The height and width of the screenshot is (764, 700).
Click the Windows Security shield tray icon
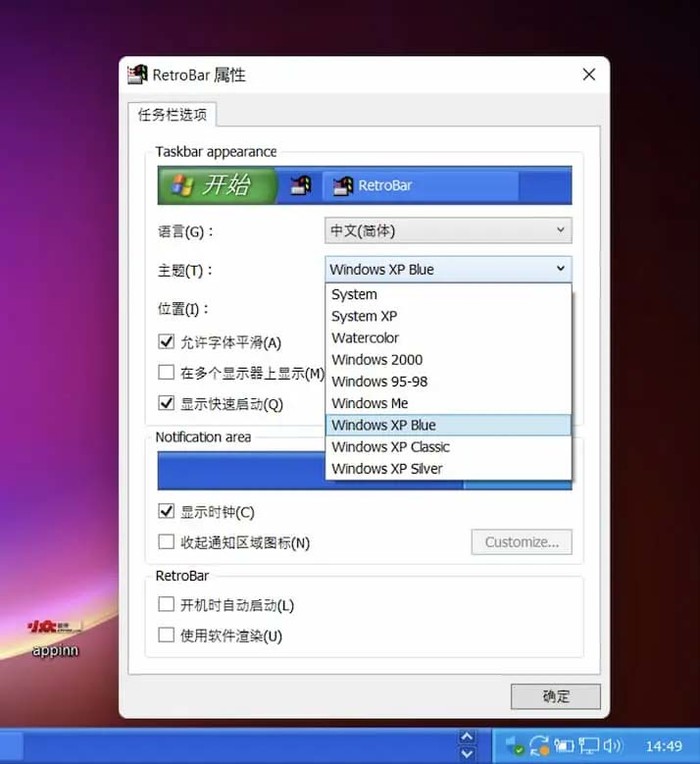click(514, 746)
